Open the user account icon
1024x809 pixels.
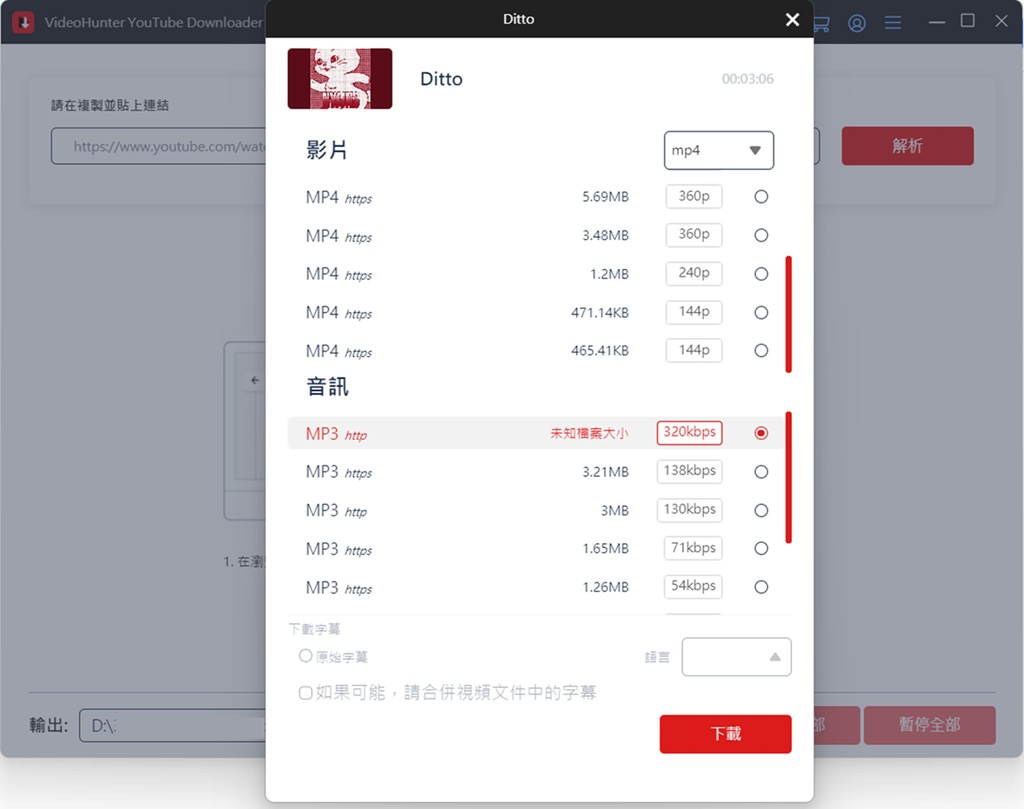(x=857, y=22)
